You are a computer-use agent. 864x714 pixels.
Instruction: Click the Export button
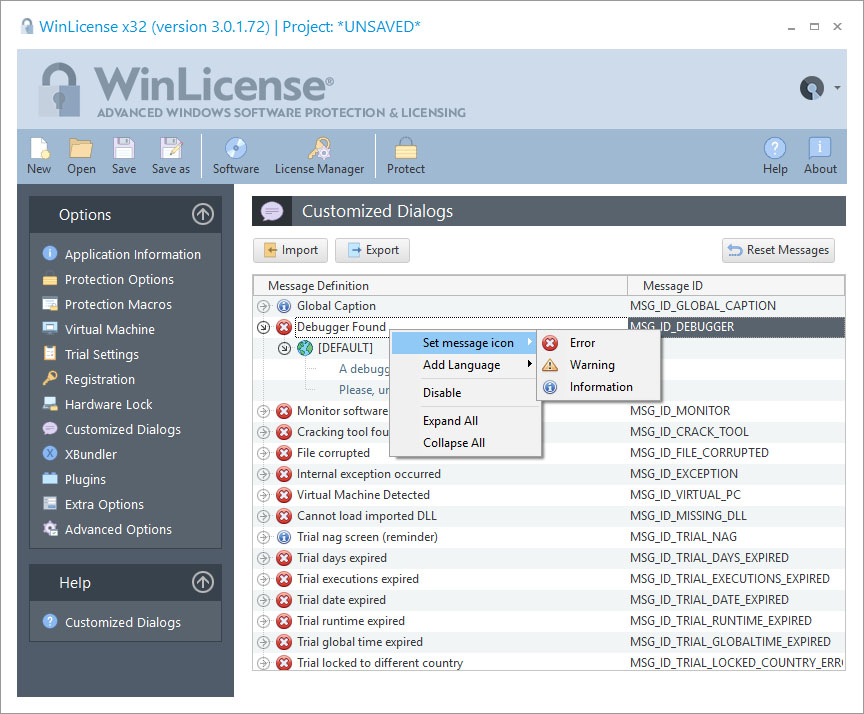pyautogui.click(x=372, y=250)
